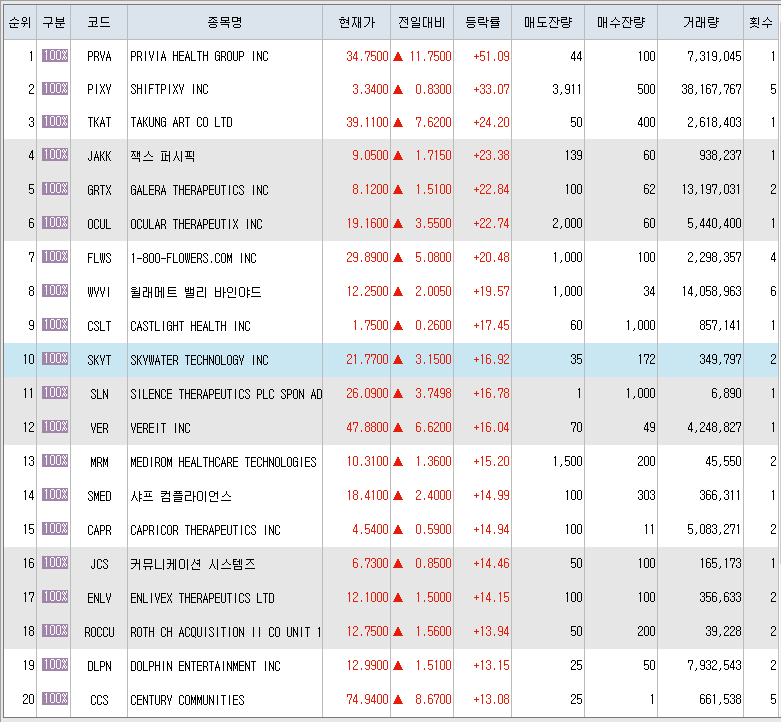Select the SKYWATER TECHNOLOGY INC stock name
Screen dimensions: 781x722
click(x=199, y=360)
